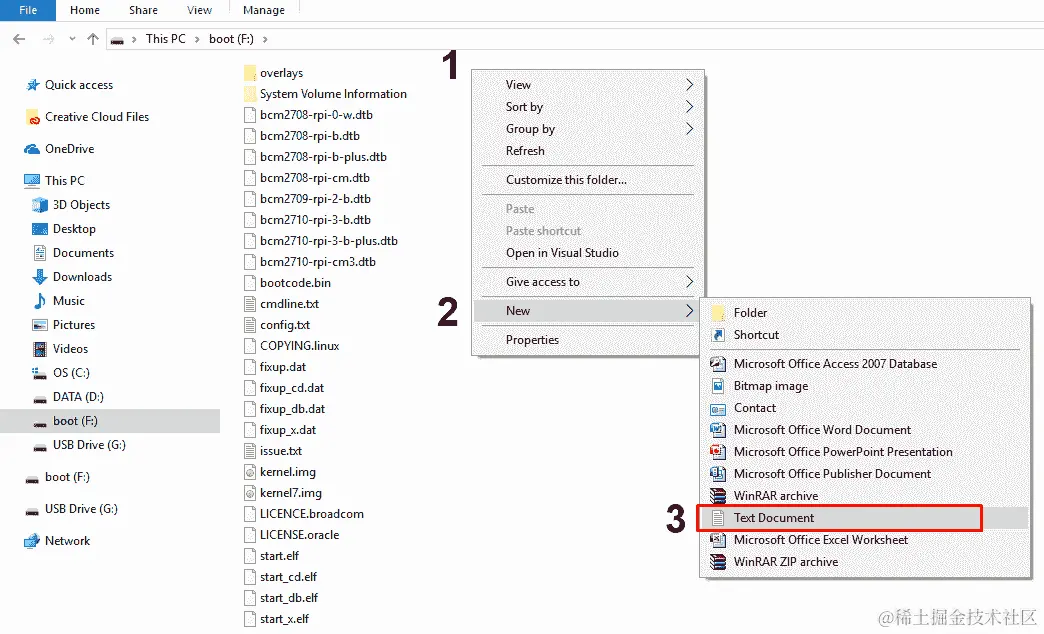Image resolution: width=1044 pixels, height=634 pixels.
Task: Select the fixup_cd.dat file
Action: coord(292,388)
